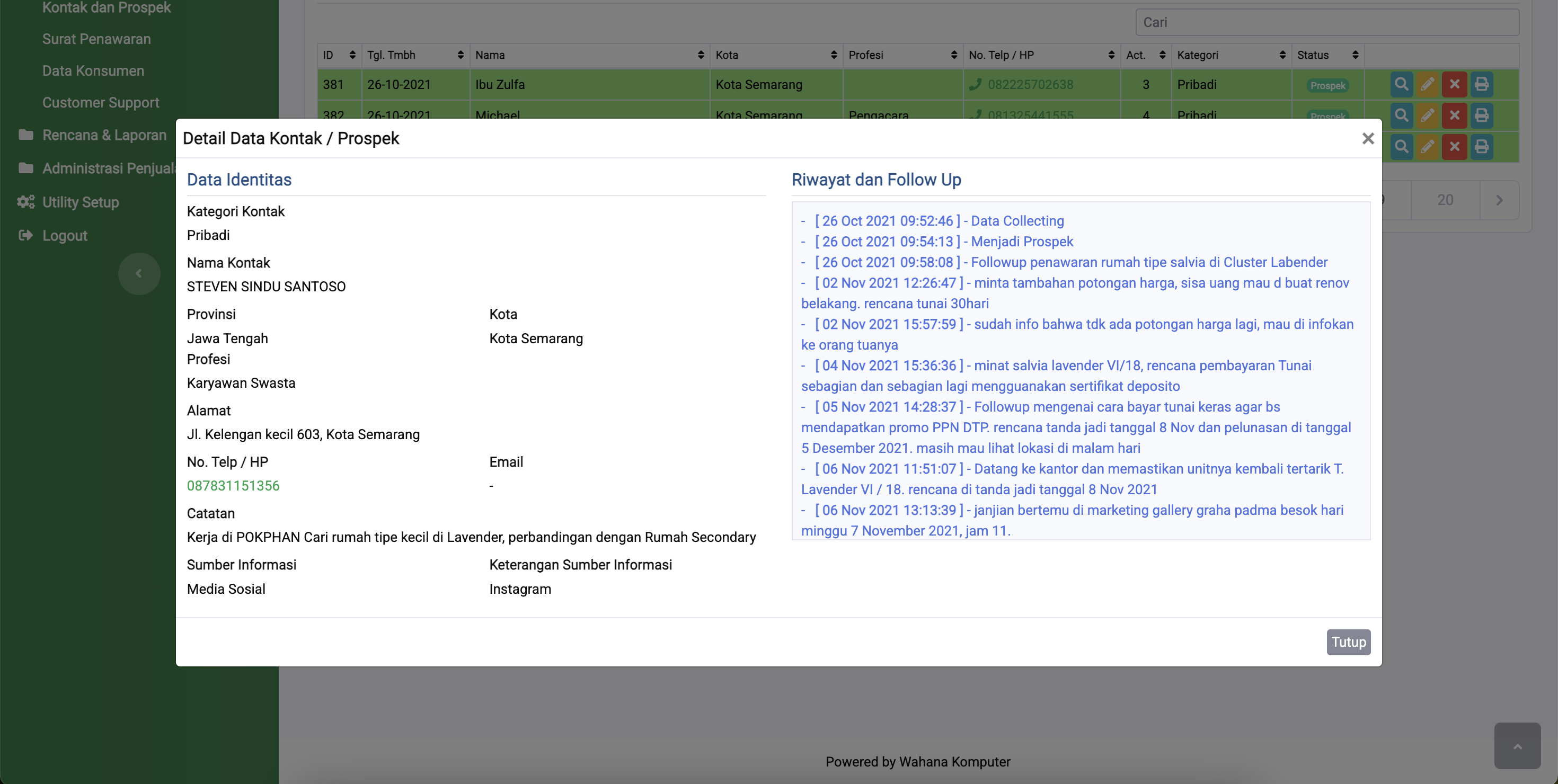Click the red delete icon in Michael's row
The height and width of the screenshot is (784, 1558).
pos(1454,114)
